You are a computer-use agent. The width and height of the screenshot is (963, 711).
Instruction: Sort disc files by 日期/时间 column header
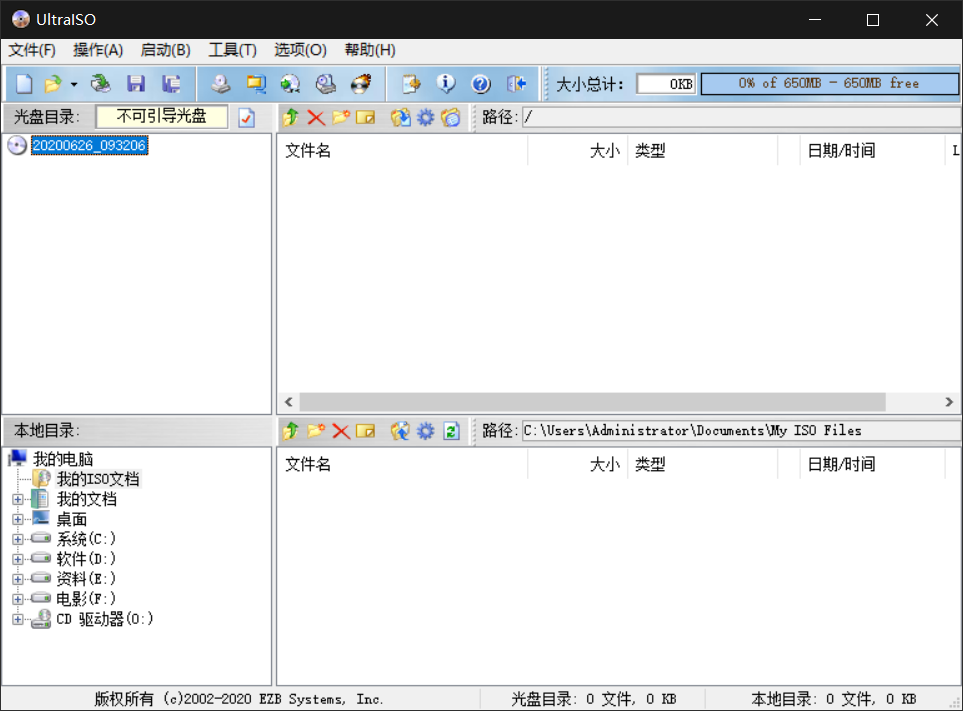872,150
